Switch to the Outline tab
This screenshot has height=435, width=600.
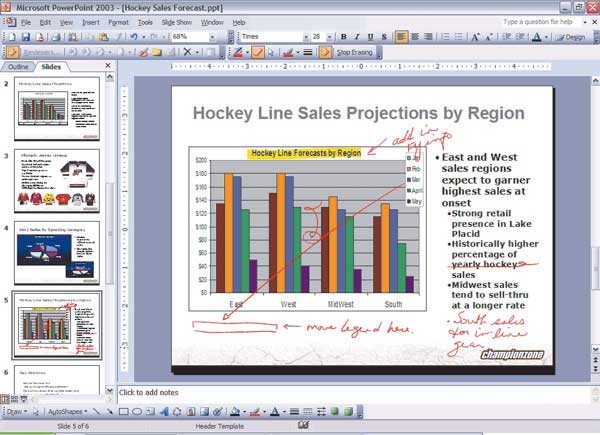(19, 67)
